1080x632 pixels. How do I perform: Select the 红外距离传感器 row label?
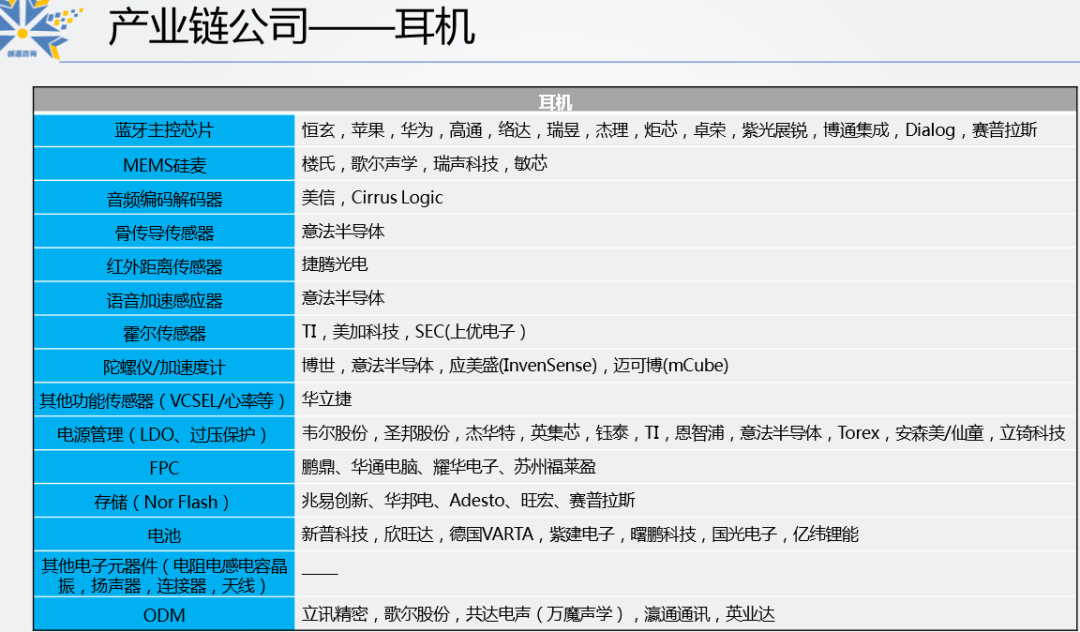164,265
